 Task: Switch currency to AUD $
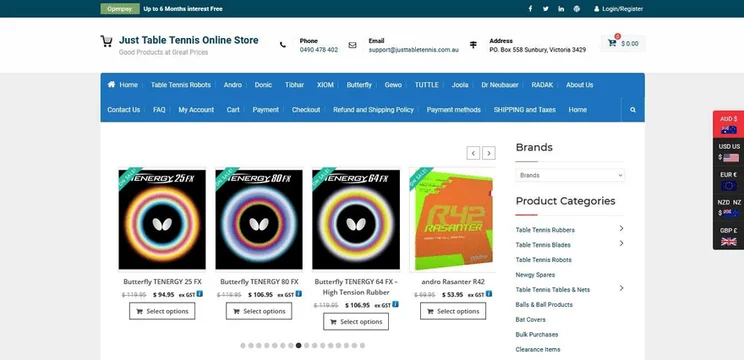tap(728, 124)
